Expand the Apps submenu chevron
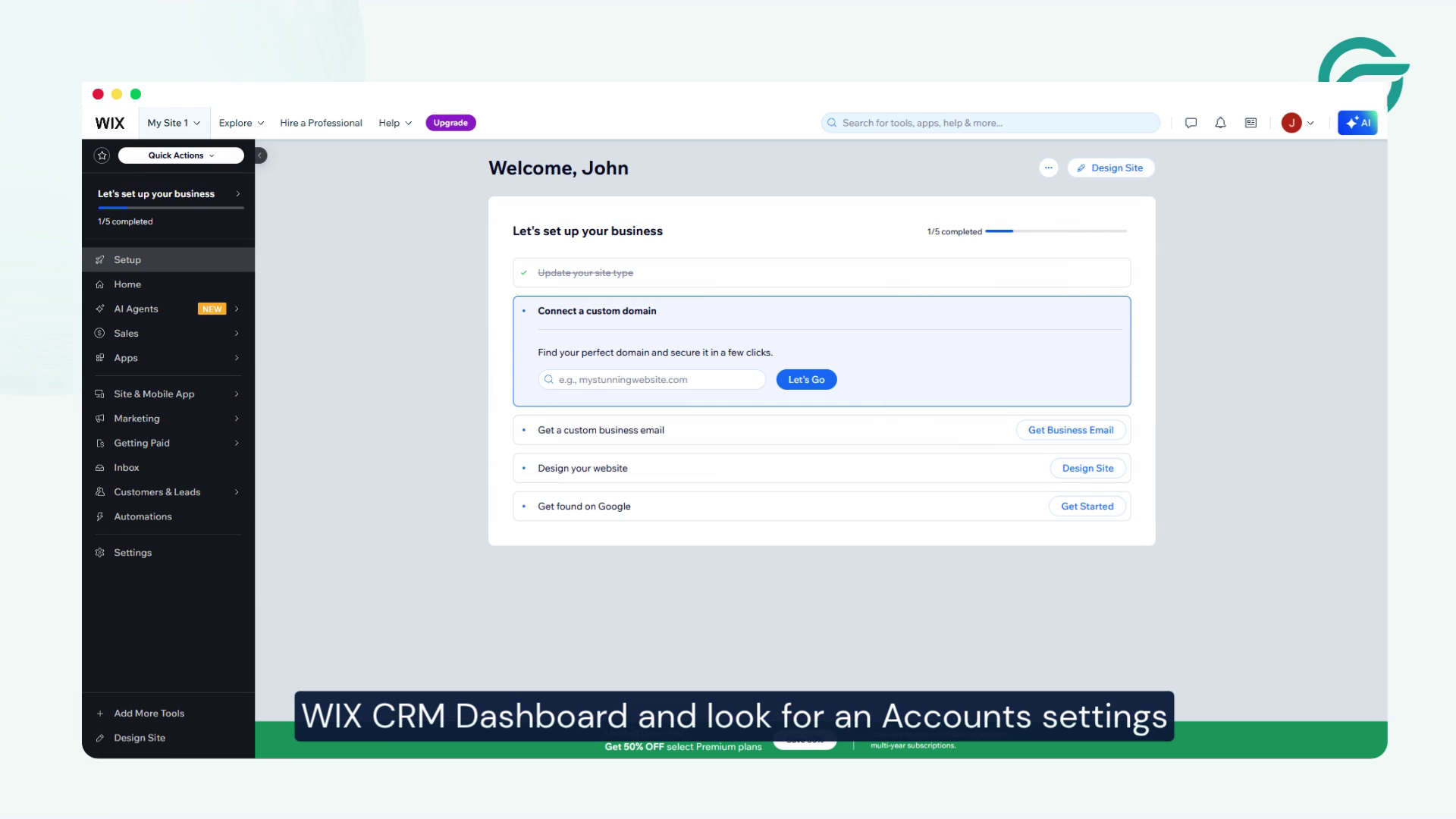The image size is (1456, 819). tap(237, 358)
